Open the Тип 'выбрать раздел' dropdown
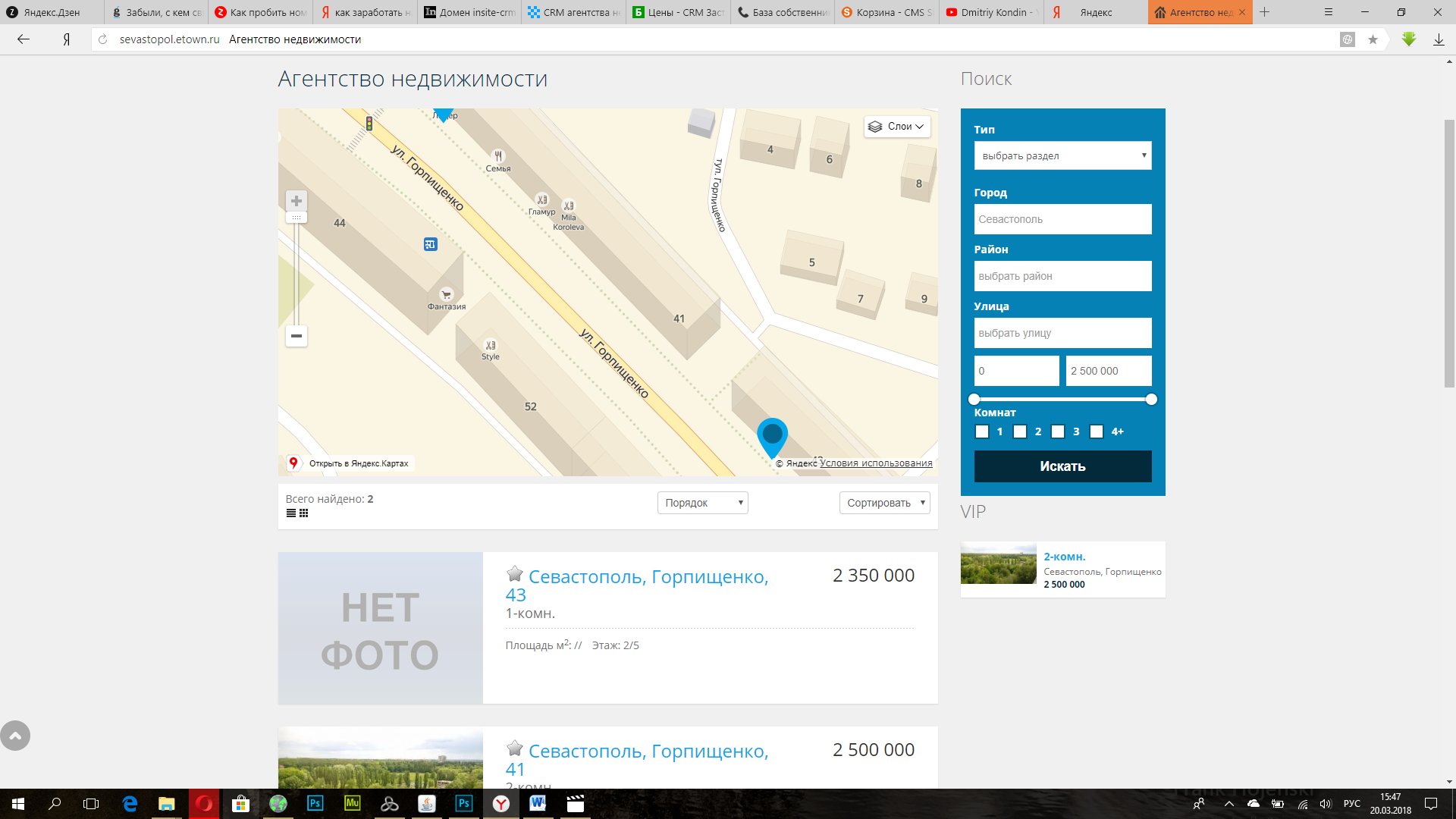 tap(1062, 155)
